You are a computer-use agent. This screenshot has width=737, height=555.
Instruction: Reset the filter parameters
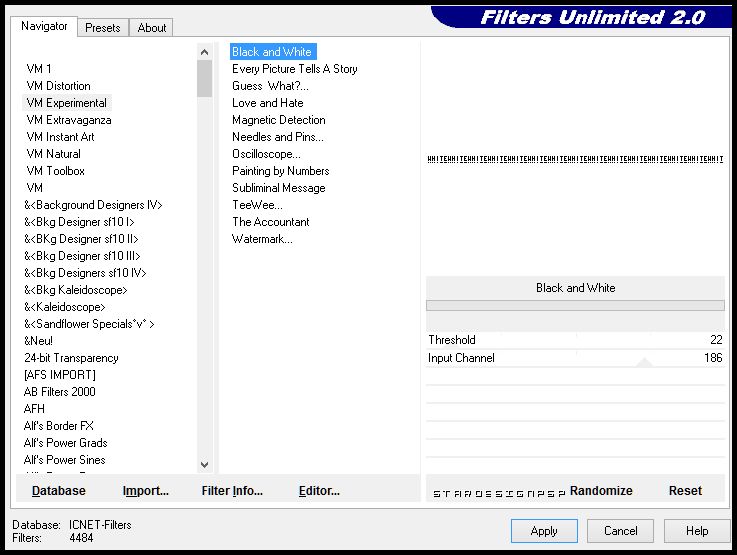pyautogui.click(x=685, y=491)
